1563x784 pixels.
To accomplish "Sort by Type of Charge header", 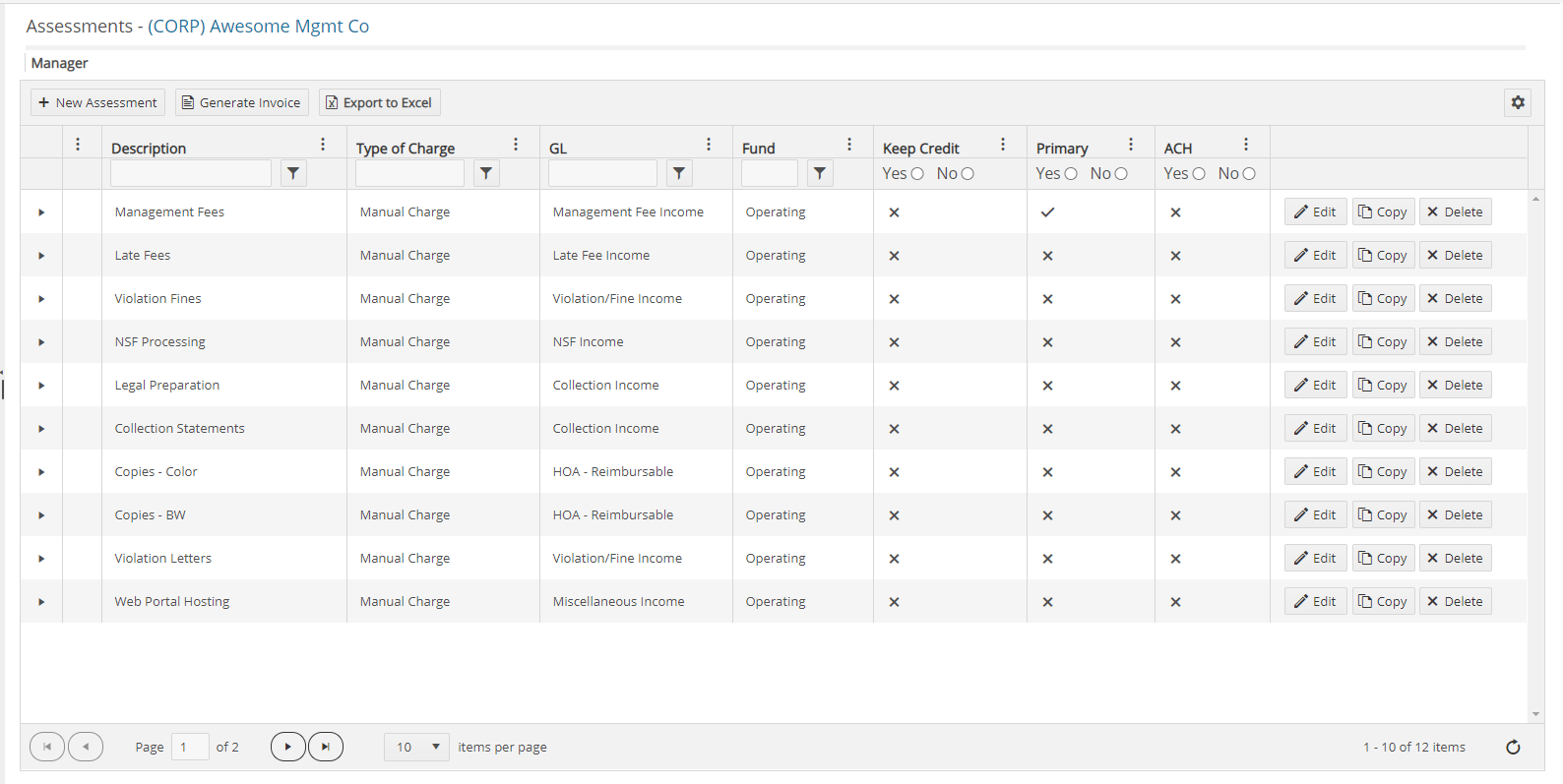I will pos(406,149).
